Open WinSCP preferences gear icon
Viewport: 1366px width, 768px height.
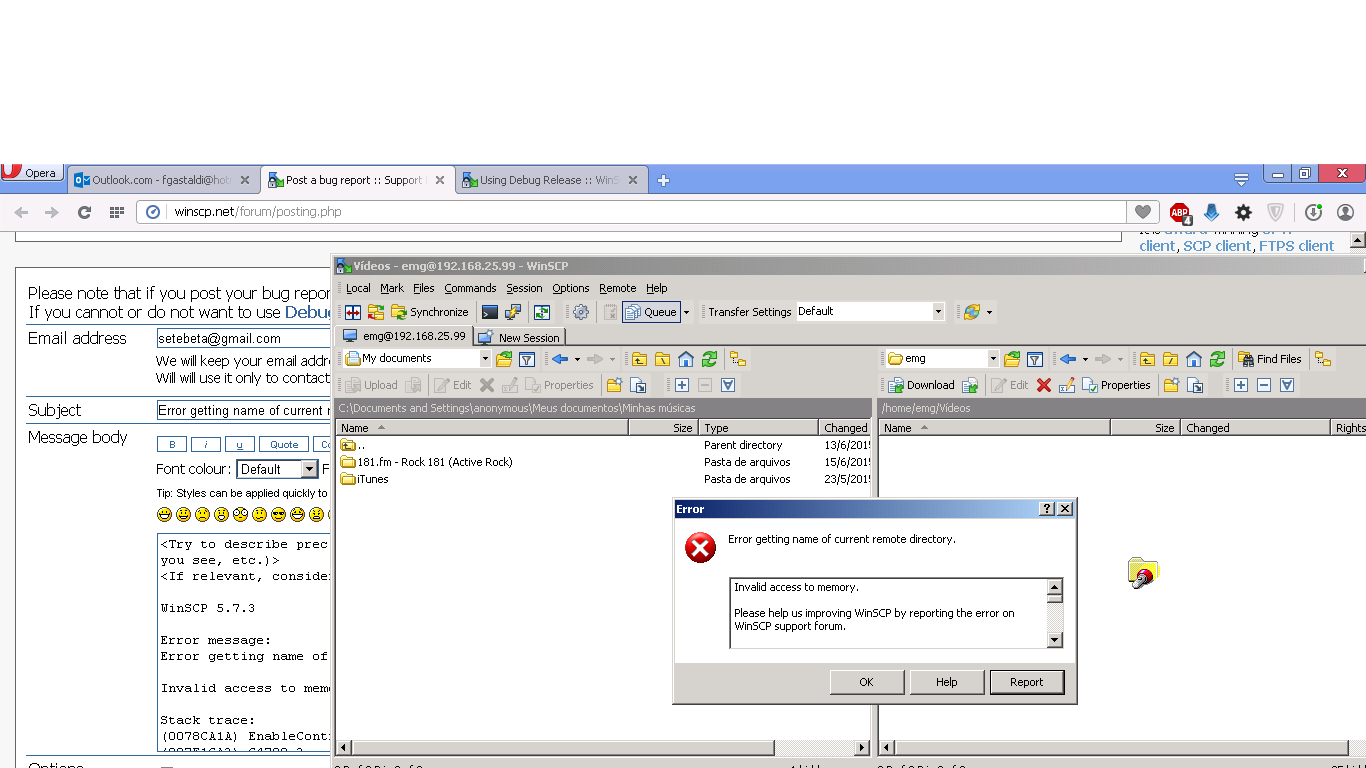click(x=581, y=312)
